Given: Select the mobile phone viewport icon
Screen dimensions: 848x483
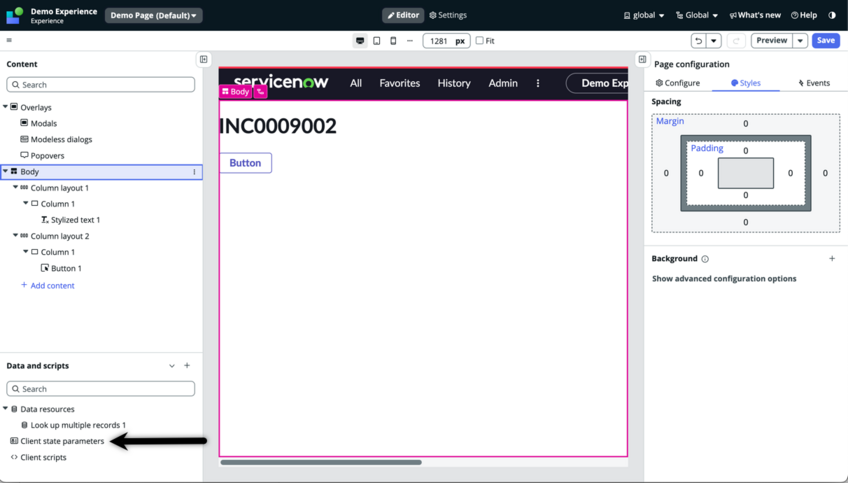Looking at the screenshot, I should coord(393,41).
